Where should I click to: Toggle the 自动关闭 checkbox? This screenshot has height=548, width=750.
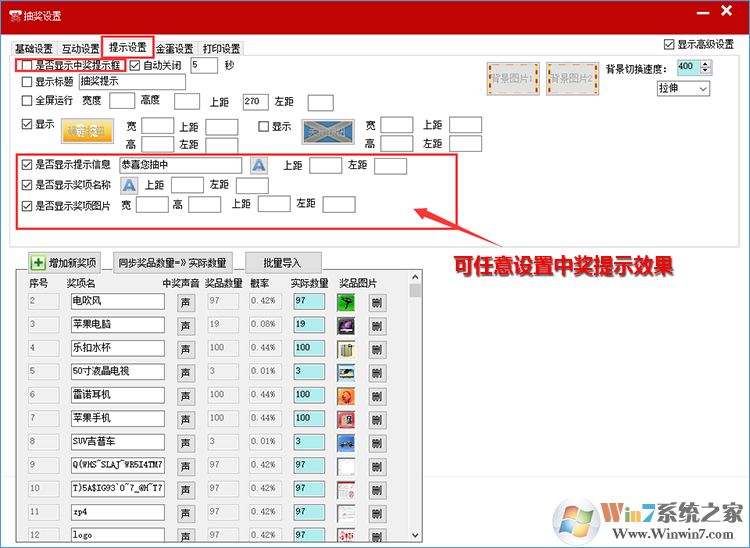pyautogui.click(x=135, y=65)
